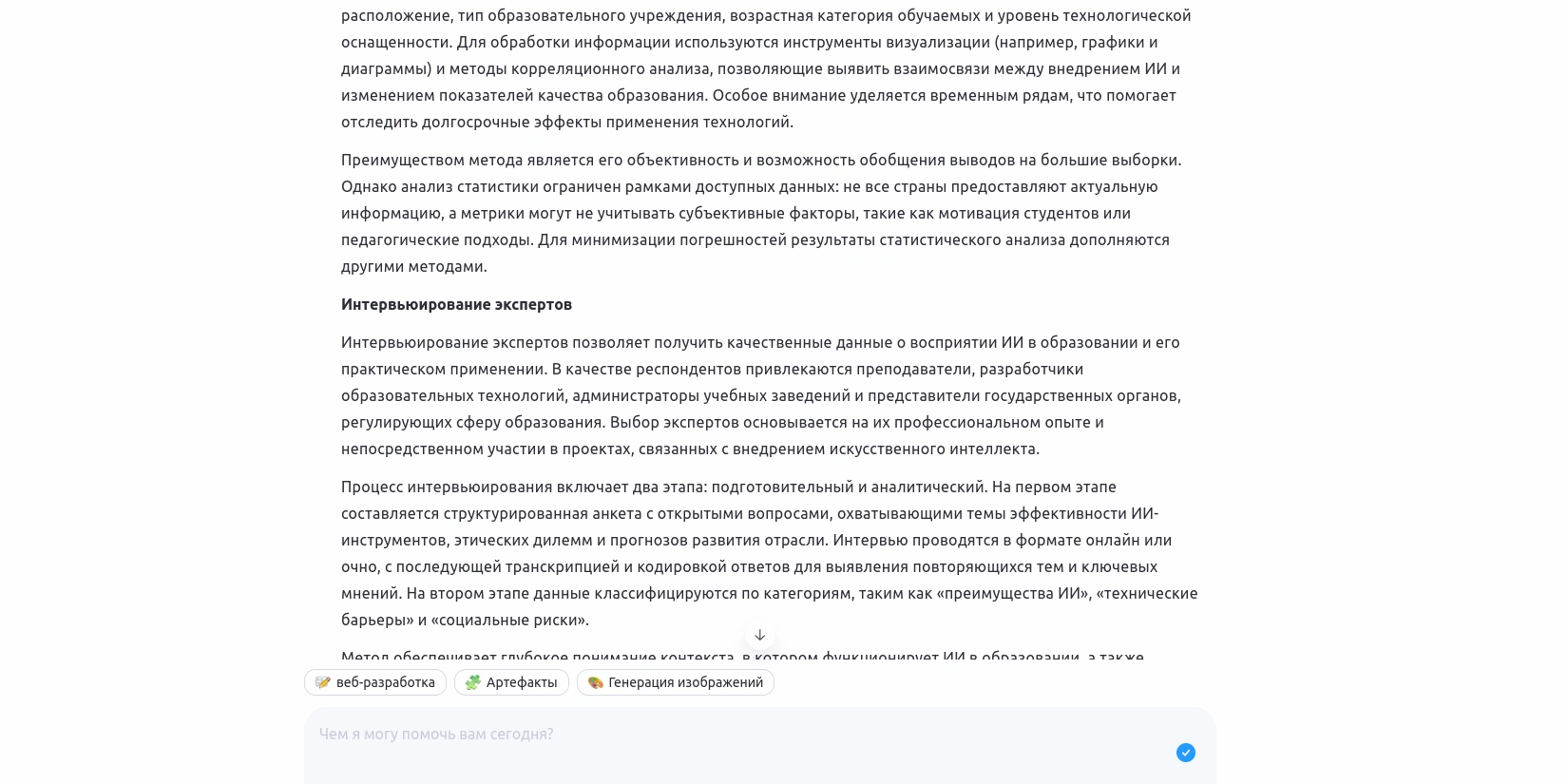Select the веб-разработка suggestion chip
Viewport: 1568px width, 784px height.
375,682
